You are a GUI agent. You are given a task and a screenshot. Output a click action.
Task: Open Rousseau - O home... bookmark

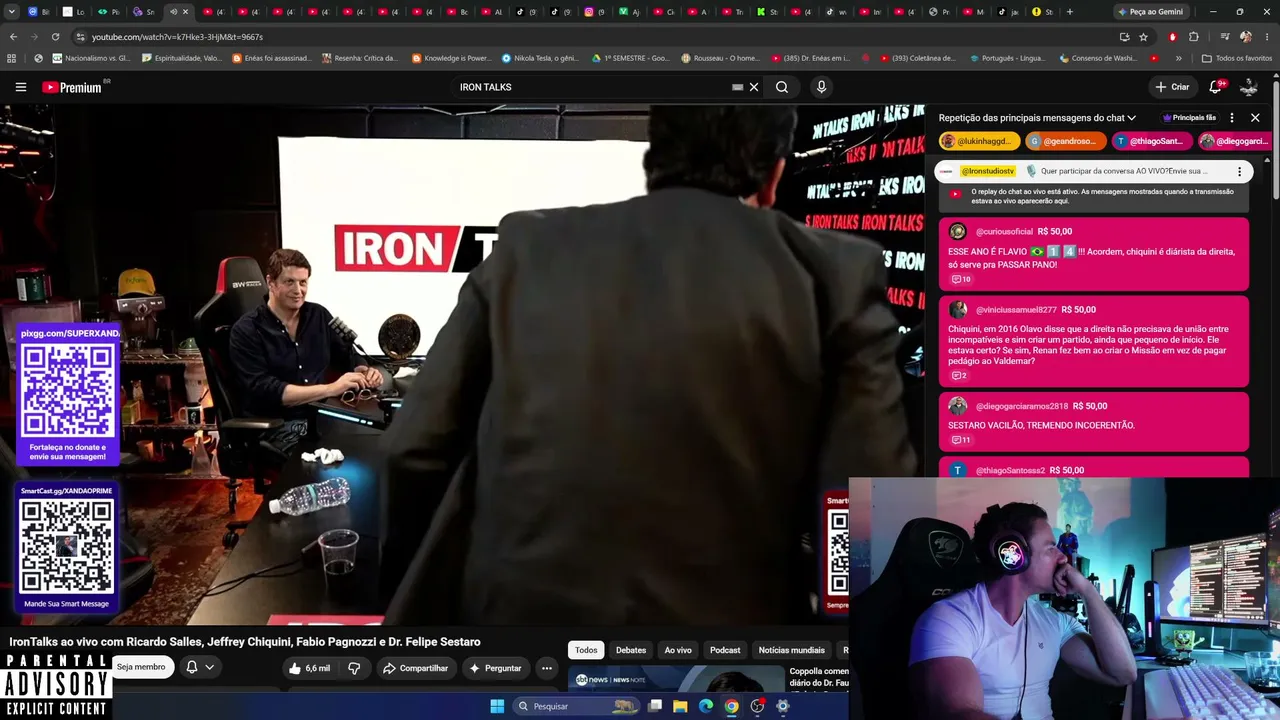tap(720, 58)
